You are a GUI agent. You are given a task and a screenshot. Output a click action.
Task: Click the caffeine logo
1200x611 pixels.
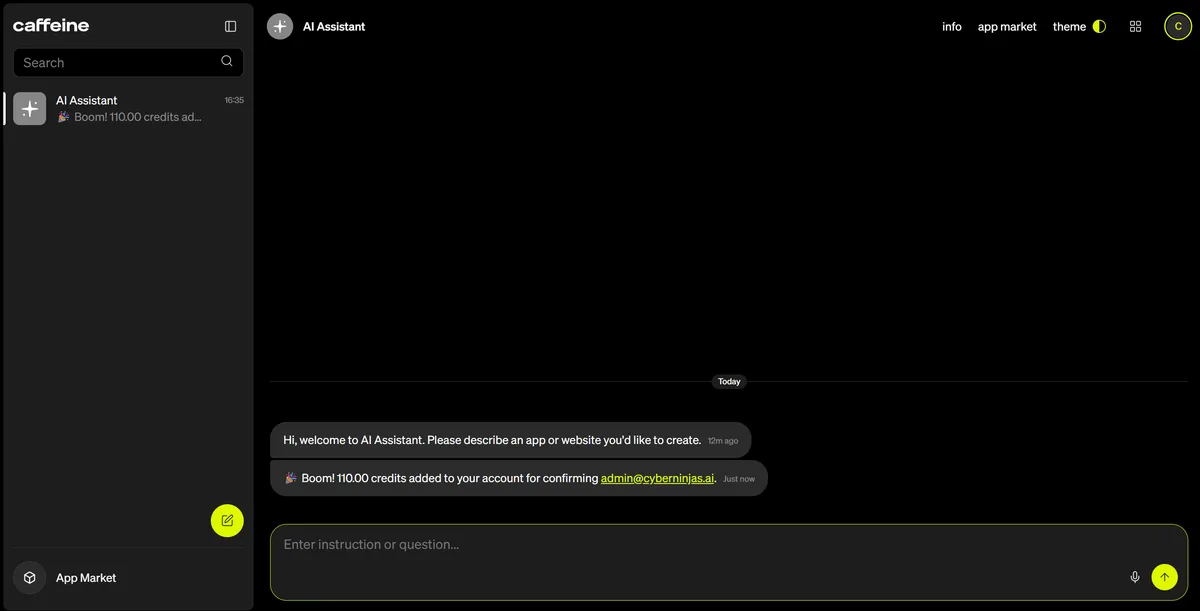coord(51,26)
